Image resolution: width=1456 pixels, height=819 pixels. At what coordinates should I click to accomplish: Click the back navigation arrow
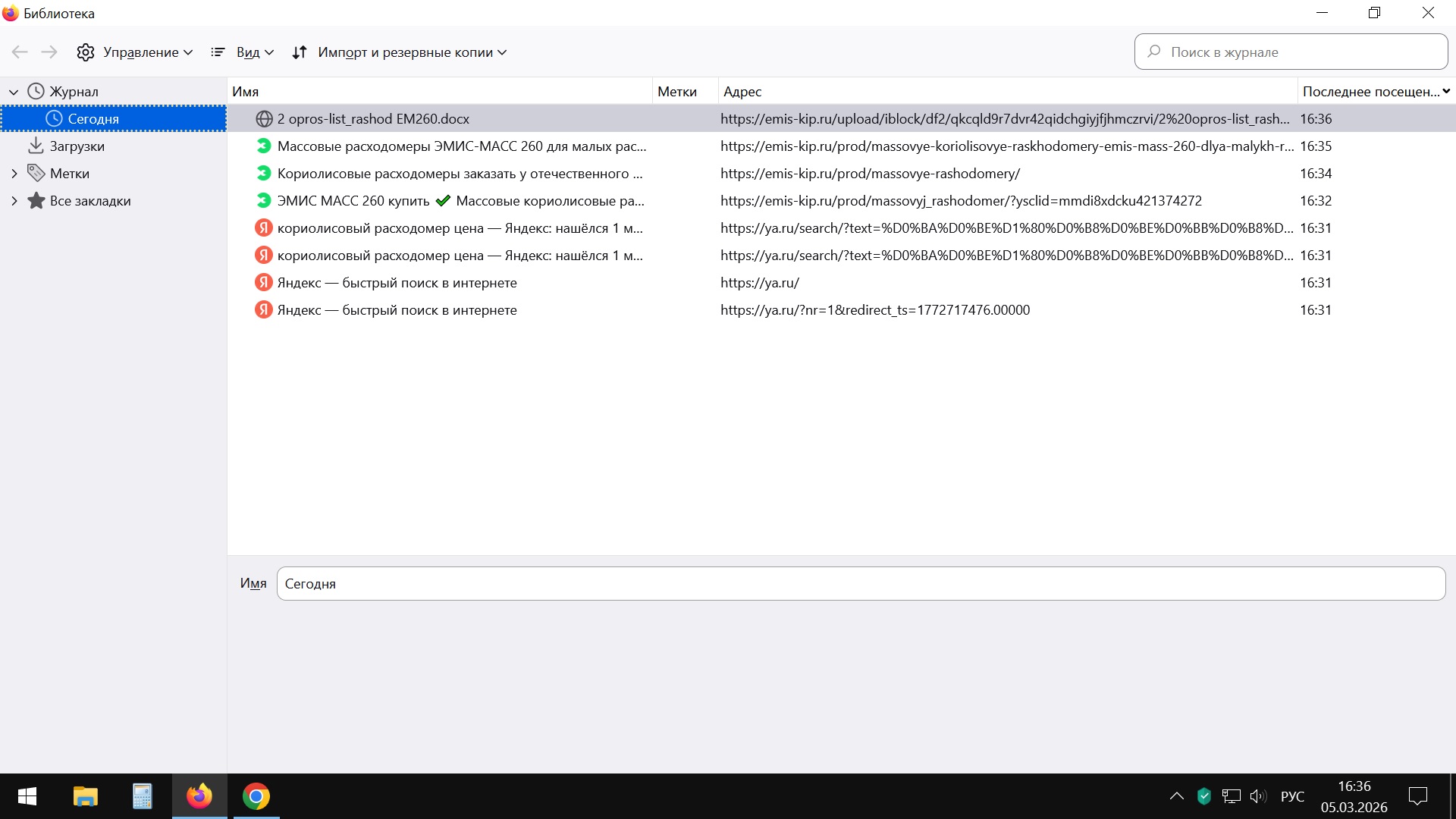(x=20, y=52)
